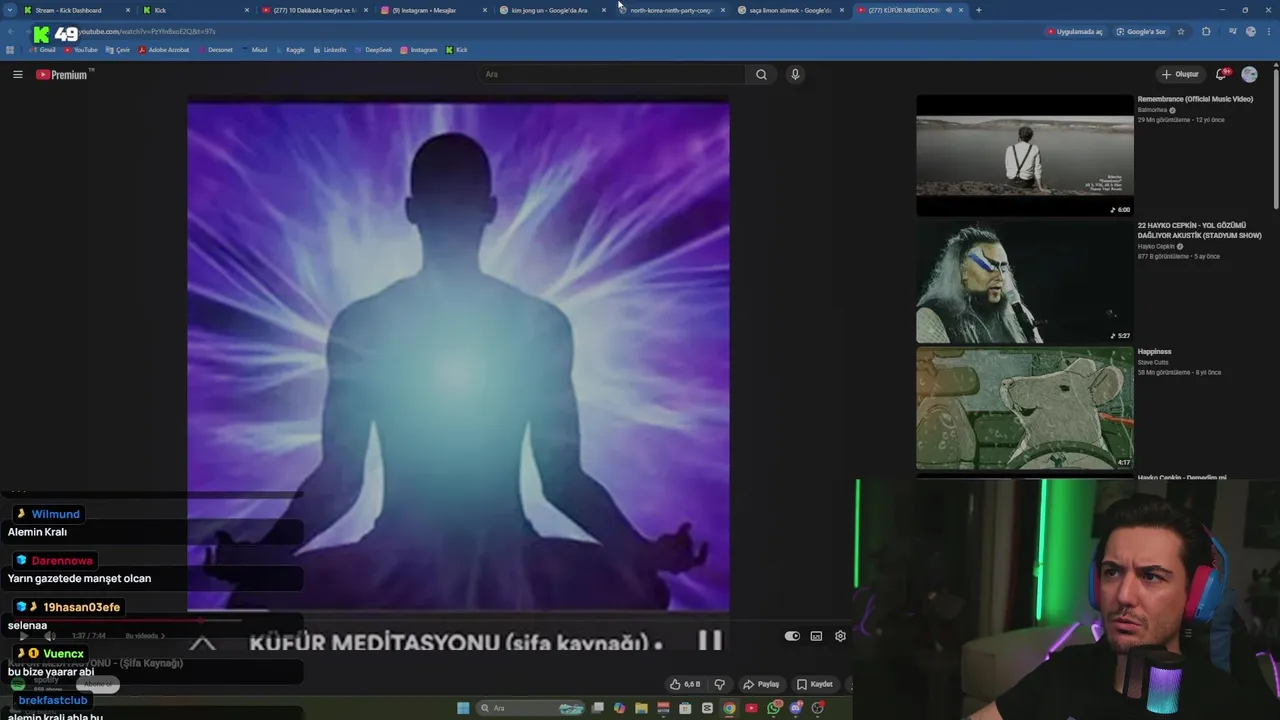Switch to the saça limon sürmek tab
Viewport: 1280px width, 720px height.
coord(790,10)
